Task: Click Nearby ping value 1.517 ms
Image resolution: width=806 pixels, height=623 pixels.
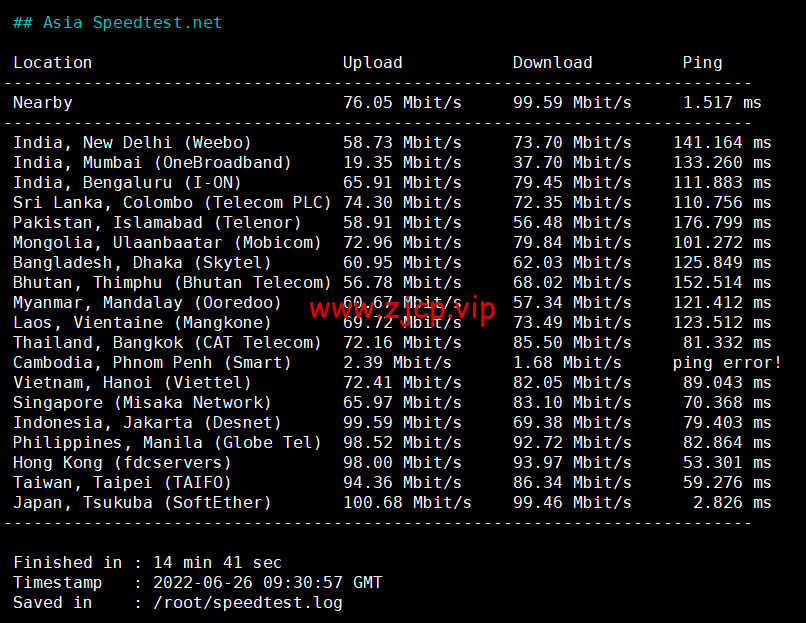Action: coord(722,103)
